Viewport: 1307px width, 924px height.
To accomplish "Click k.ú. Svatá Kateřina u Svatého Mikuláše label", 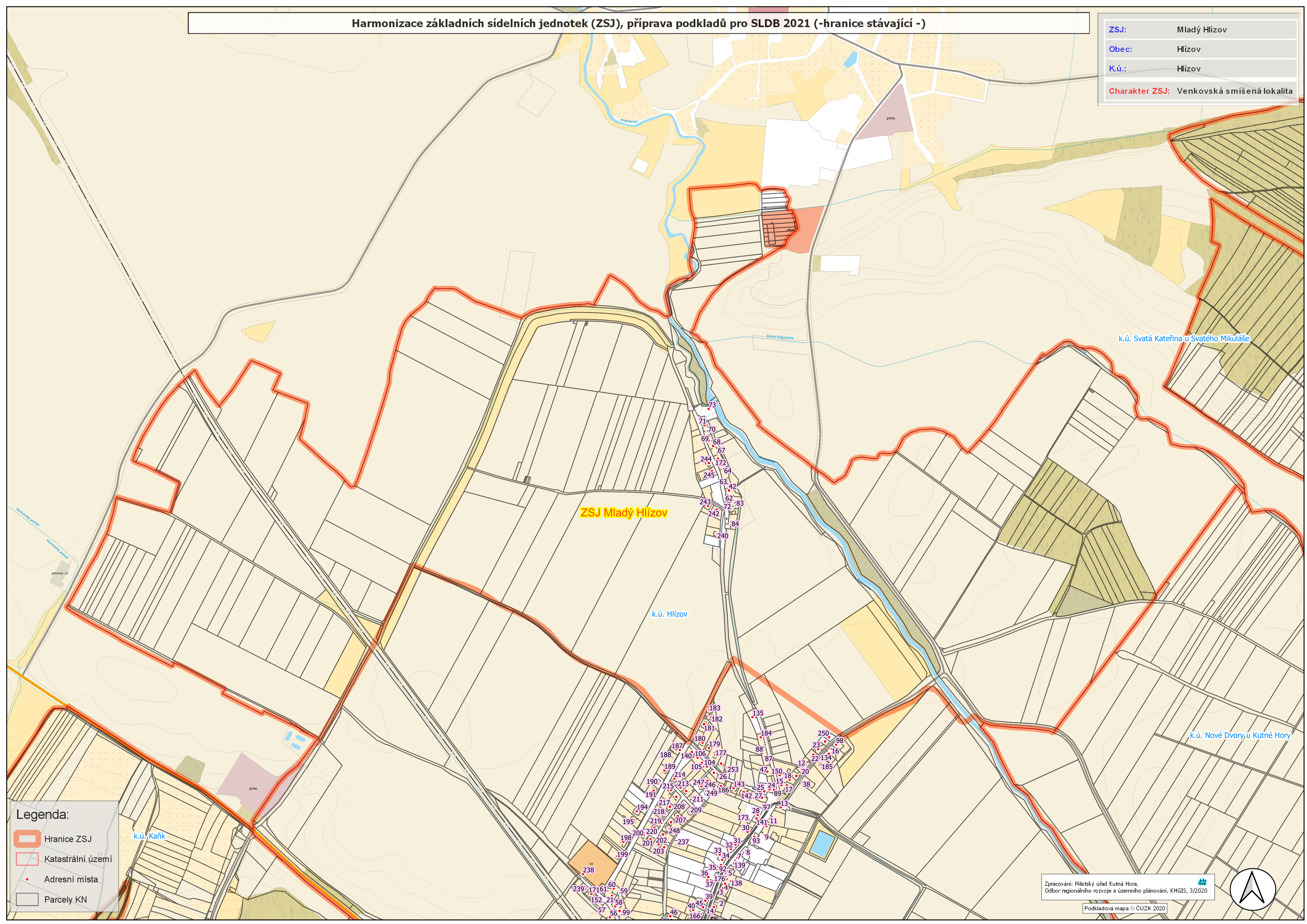I will (x=1183, y=338).
